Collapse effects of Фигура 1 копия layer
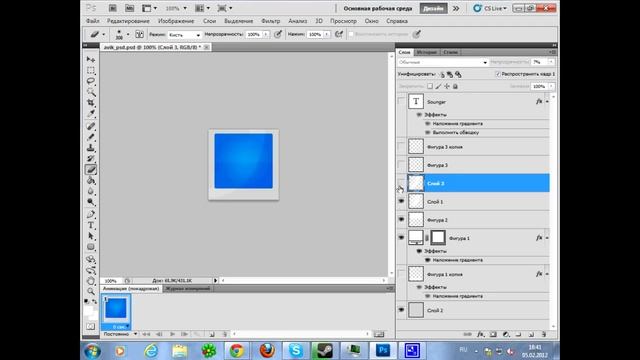Screen dimensions: 640x360 (547, 274)
